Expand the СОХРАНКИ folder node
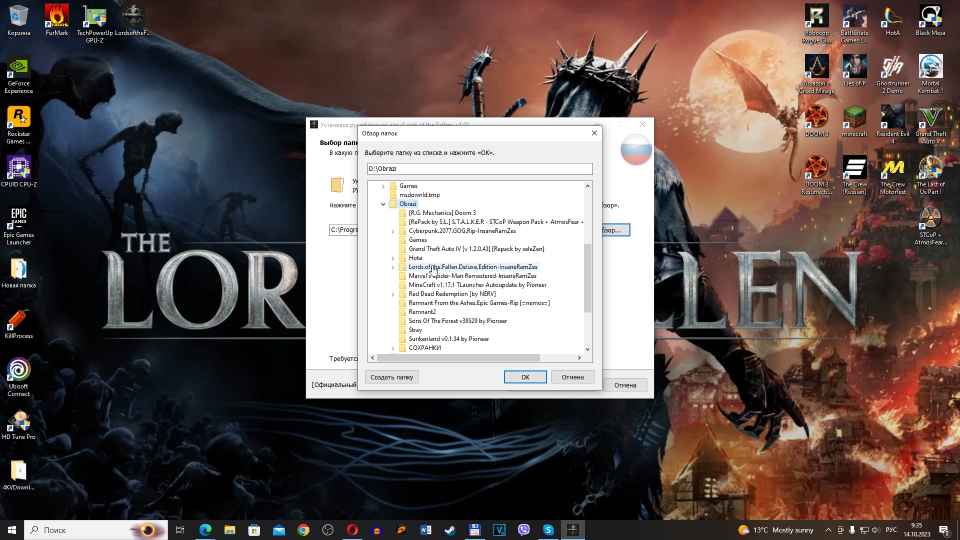 click(393, 348)
